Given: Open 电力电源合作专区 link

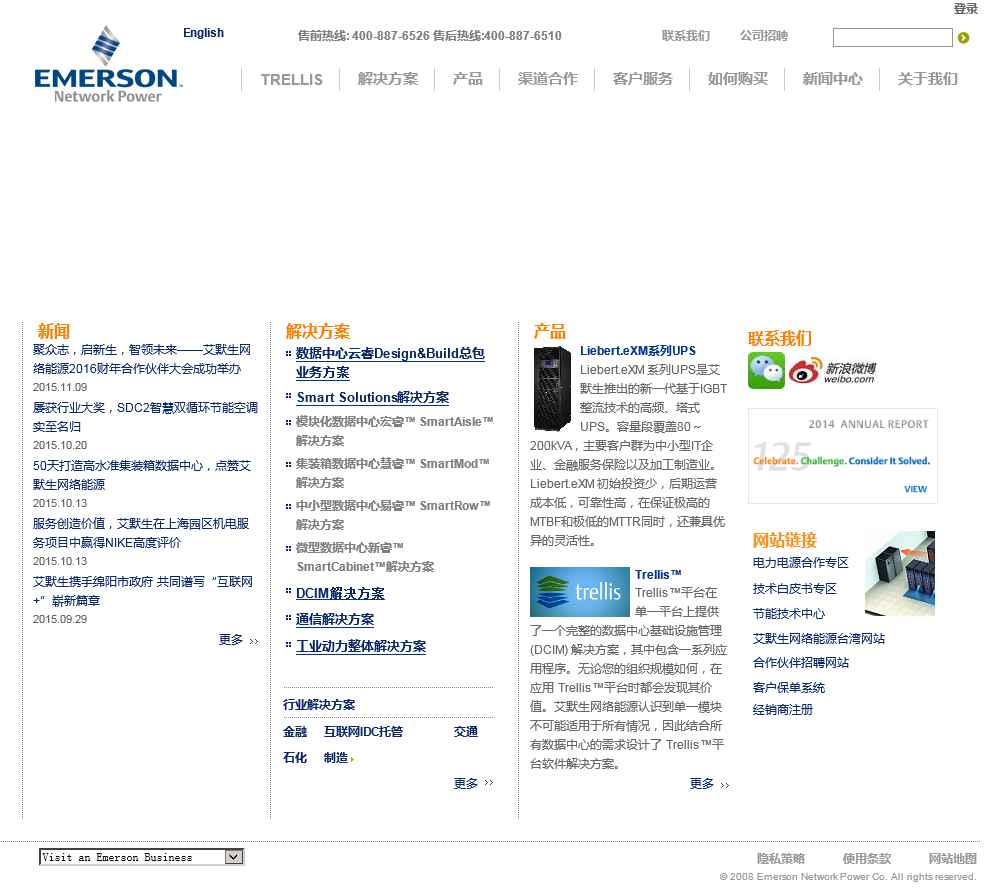Looking at the screenshot, I should click(x=800, y=563).
